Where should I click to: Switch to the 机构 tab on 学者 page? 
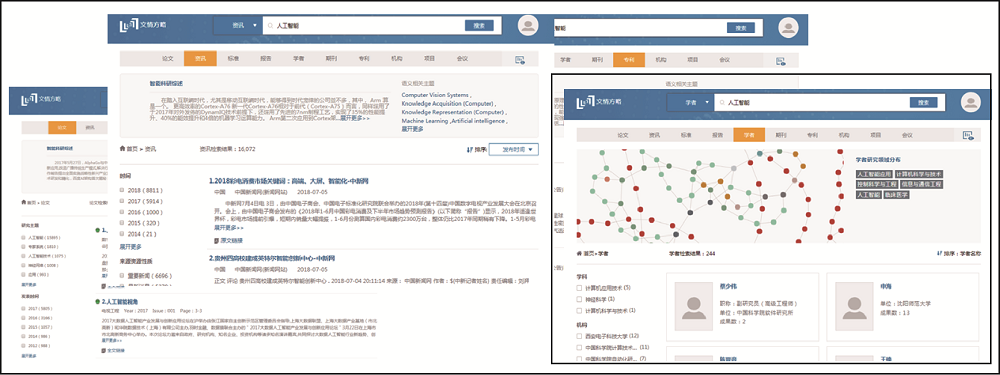844,135
